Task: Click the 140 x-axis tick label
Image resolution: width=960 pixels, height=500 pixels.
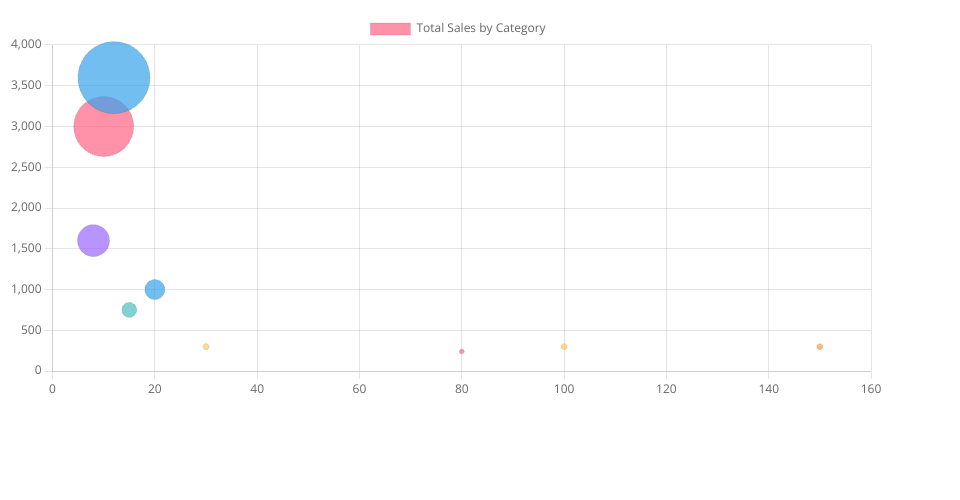Action: tap(768, 389)
